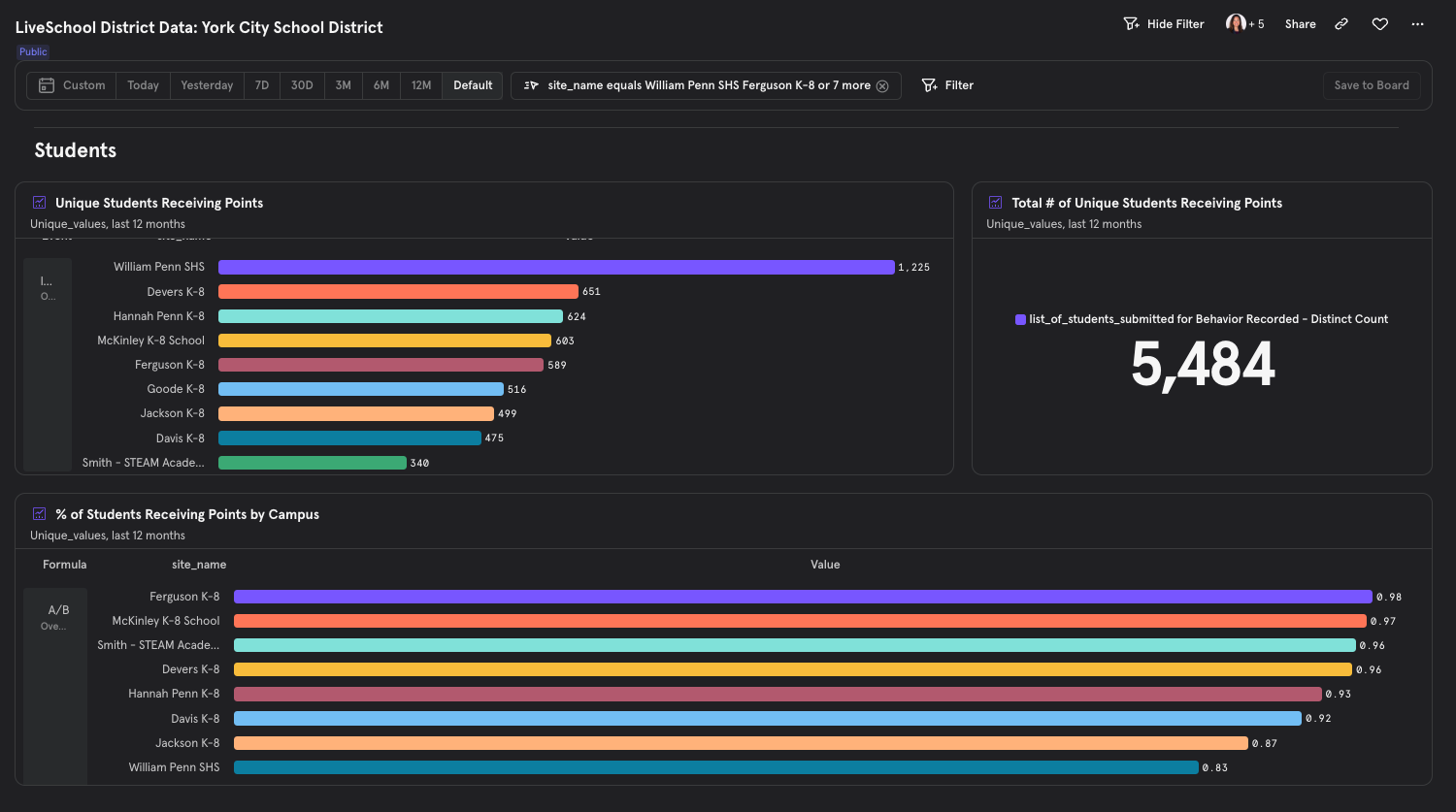1456x812 pixels.
Task: Open the collaborator avatar list
Action: [x=1236, y=23]
